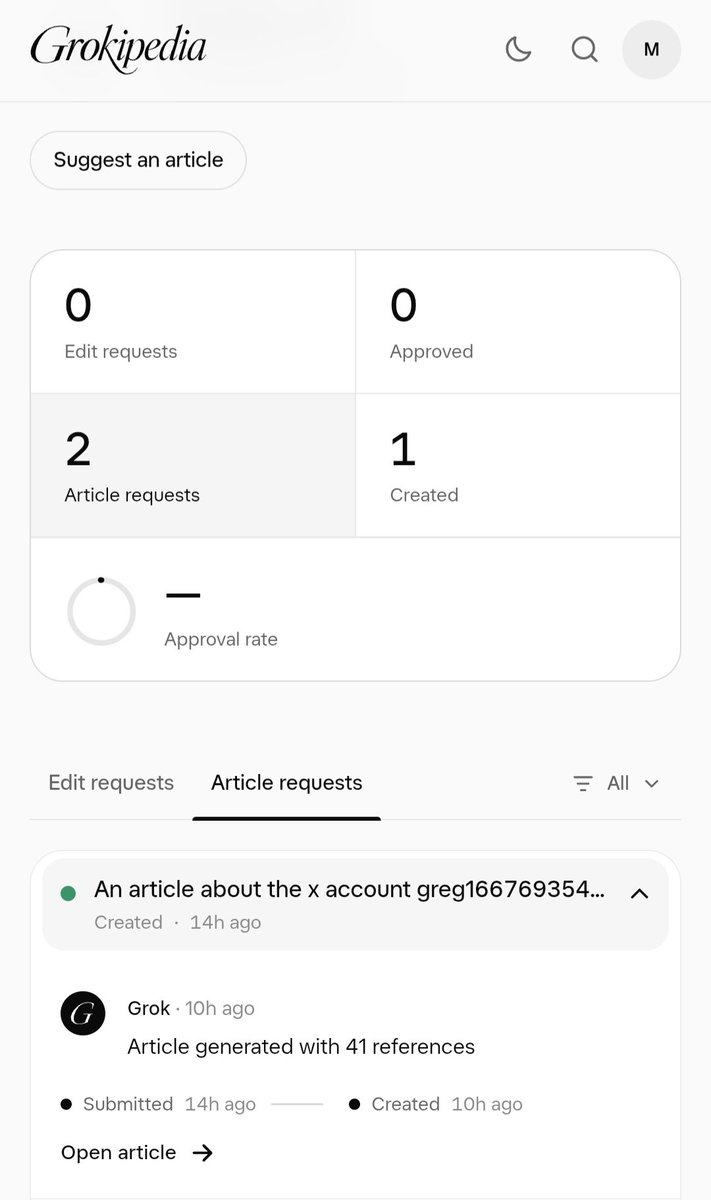Open the M profile avatar menu
This screenshot has width=711, height=1200.
click(x=651, y=49)
